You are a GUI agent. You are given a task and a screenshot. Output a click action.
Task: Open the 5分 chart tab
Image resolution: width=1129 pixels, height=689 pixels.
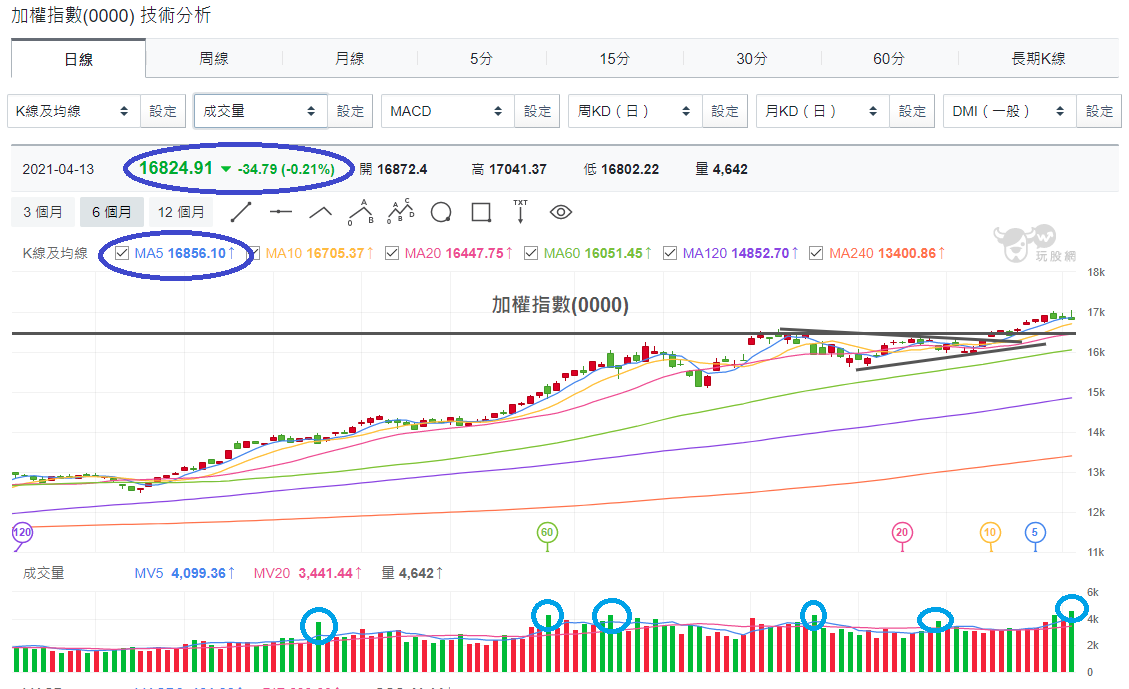pos(482,58)
